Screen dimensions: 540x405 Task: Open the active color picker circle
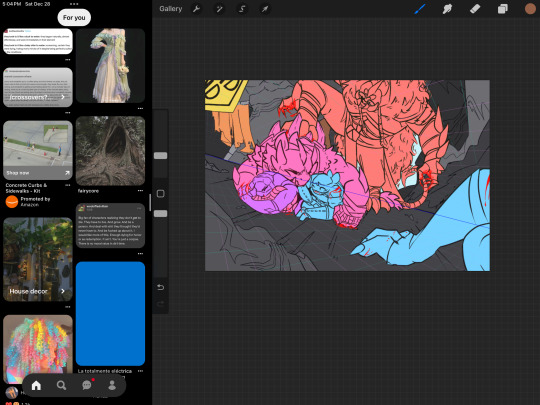[x=530, y=9]
